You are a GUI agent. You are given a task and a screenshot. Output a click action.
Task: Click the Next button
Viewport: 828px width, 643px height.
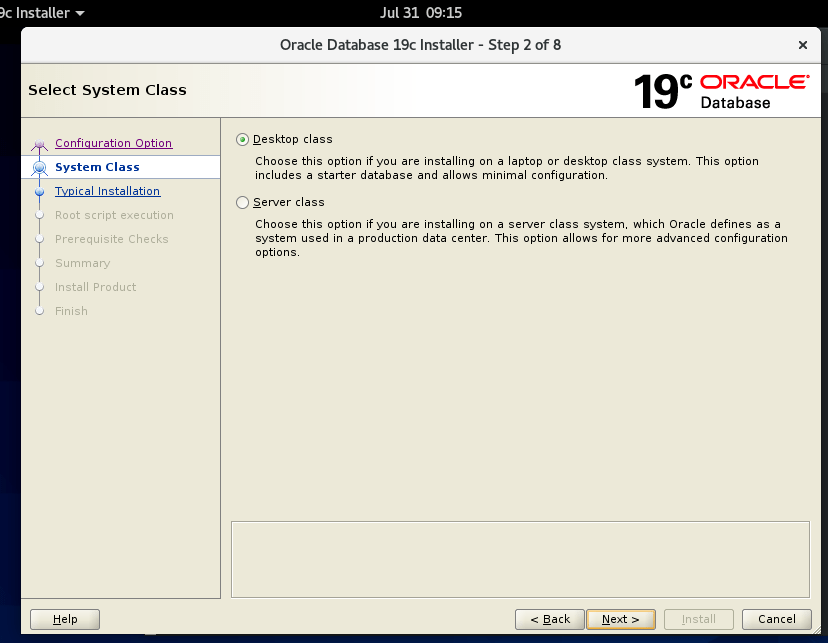pyautogui.click(x=620, y=619)
